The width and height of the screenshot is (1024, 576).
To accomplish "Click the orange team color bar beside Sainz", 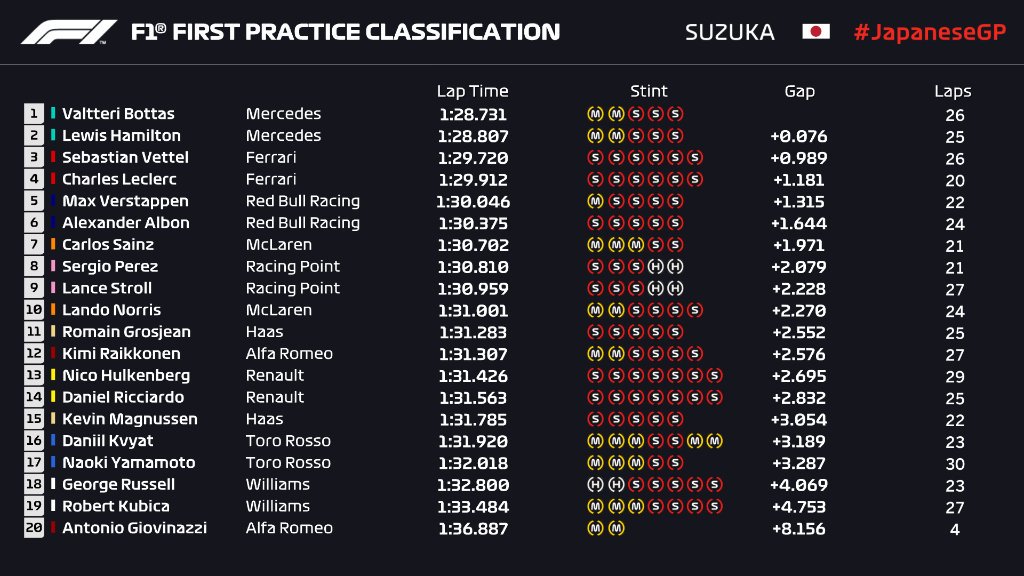I will [53, 245].
